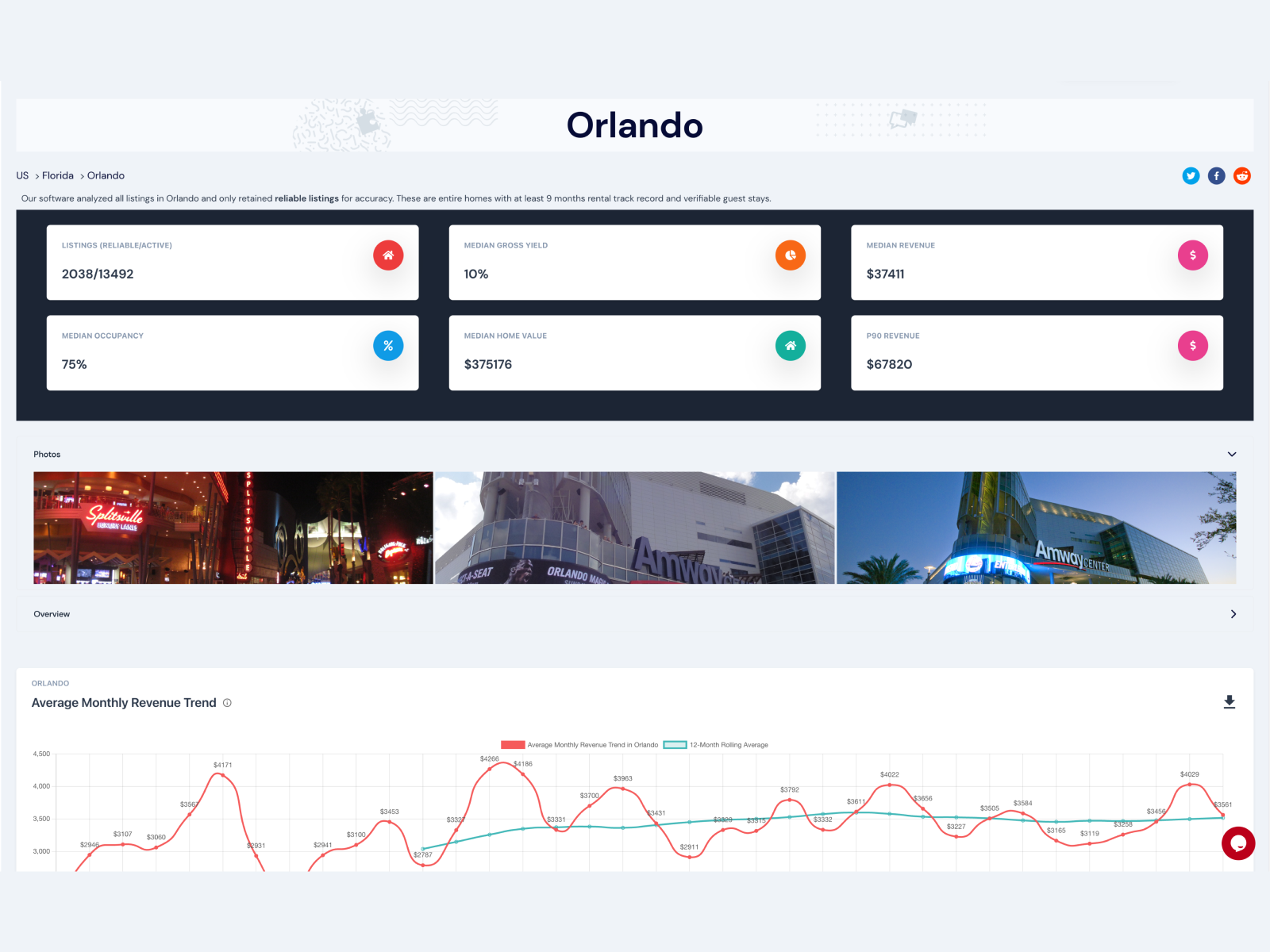
Task: Click P90 REVENUE label
Action: [893, 336]
